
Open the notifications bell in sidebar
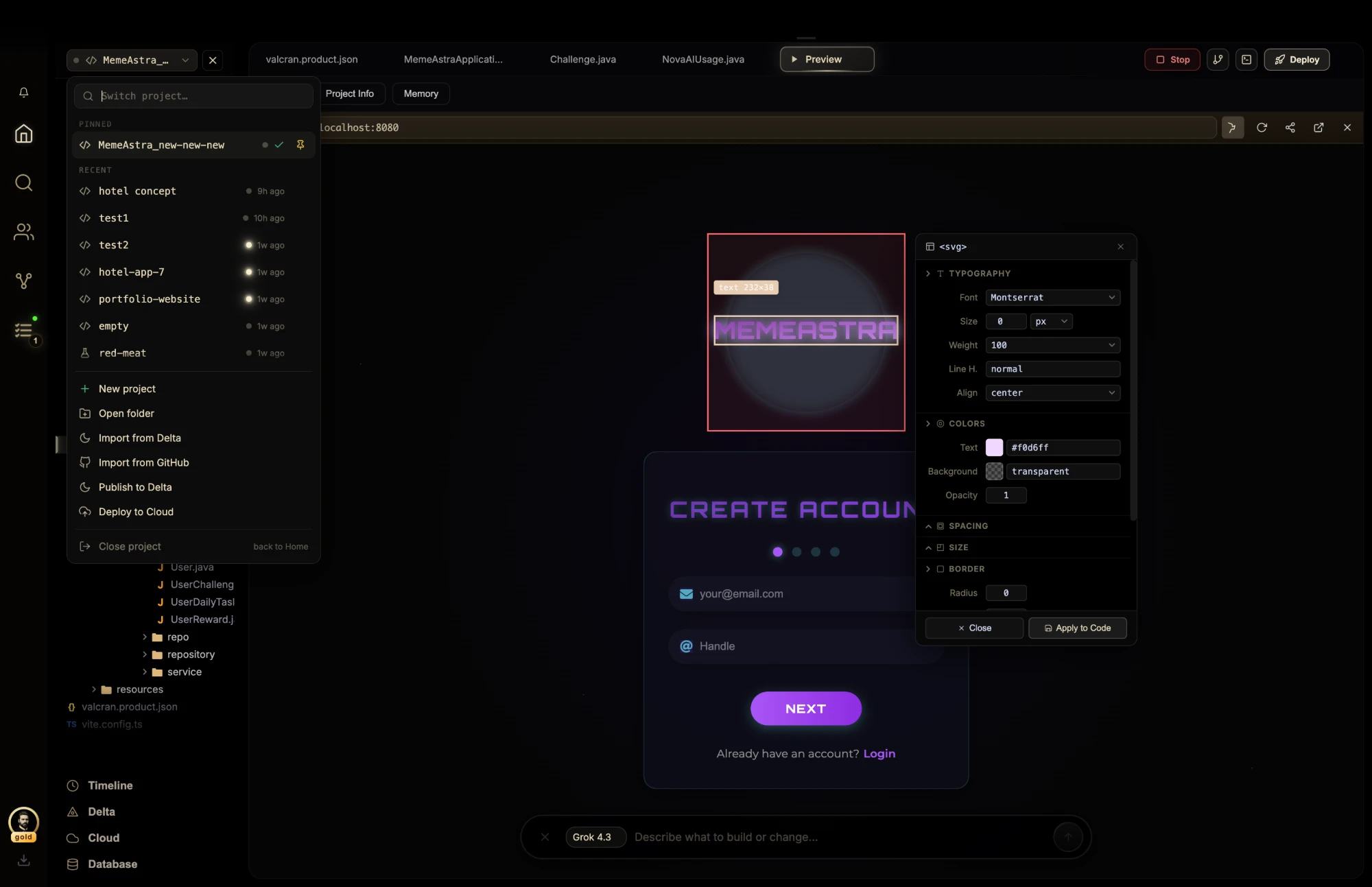[24, 92]
